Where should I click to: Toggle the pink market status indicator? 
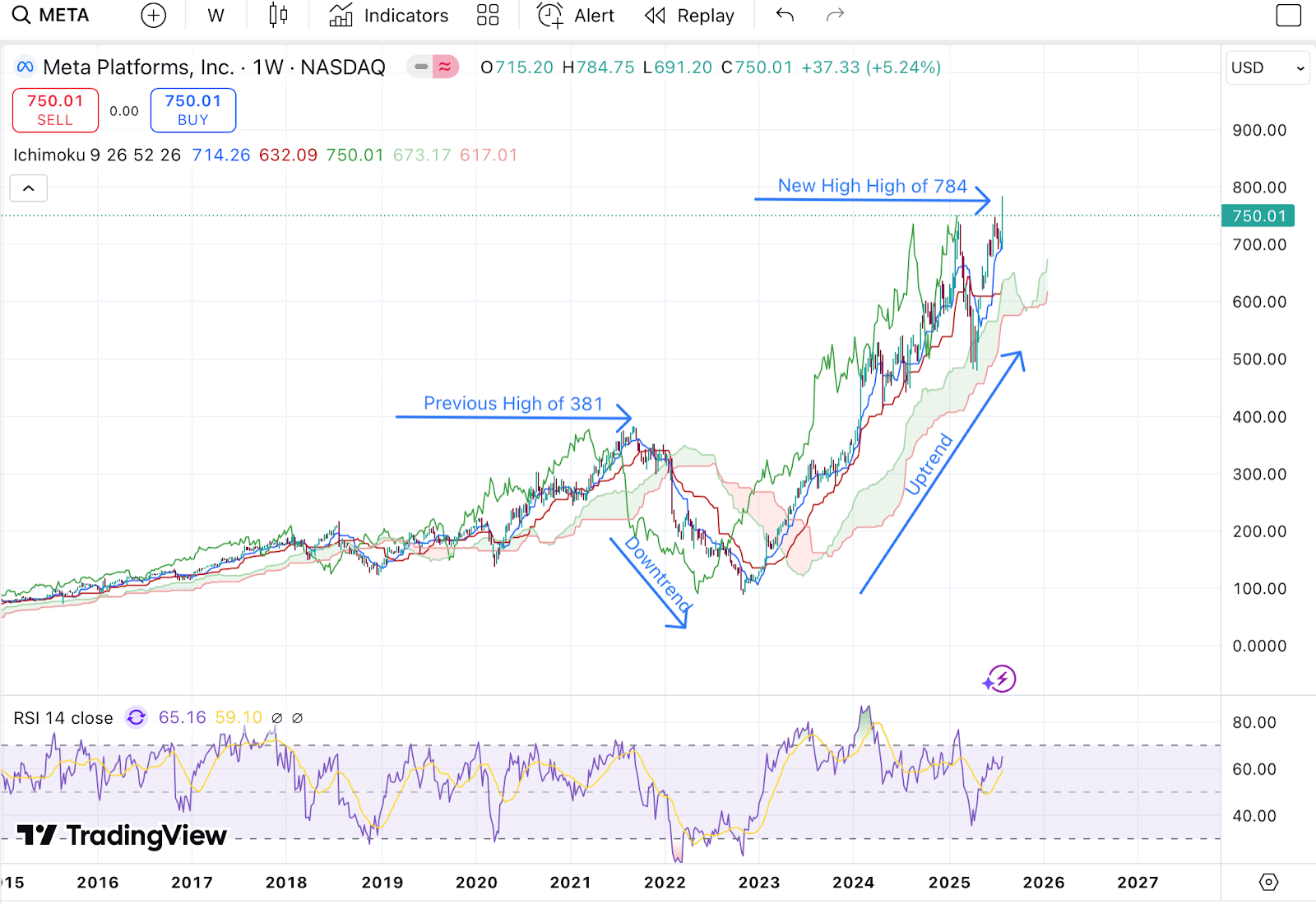tap(445, 67)
